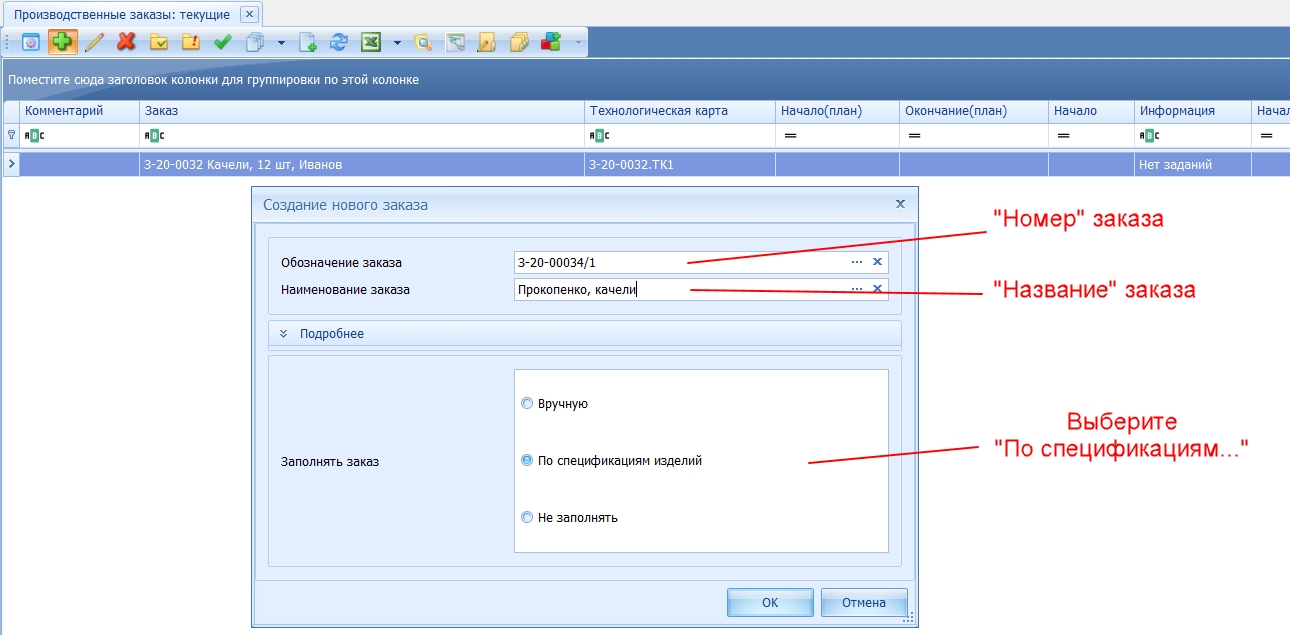This screenshot has height=635, width=1290.
Task: Click the magnifier search icon in toolbar
Action: click(x=423, y=42)
